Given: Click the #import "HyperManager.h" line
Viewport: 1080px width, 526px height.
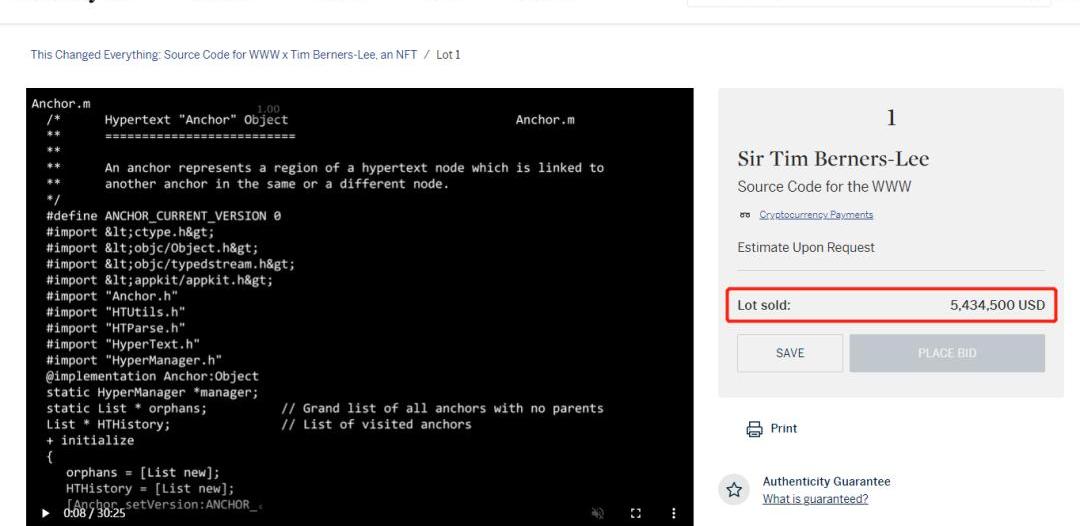Looking at the screenshot, I should [x=134, y=360].
